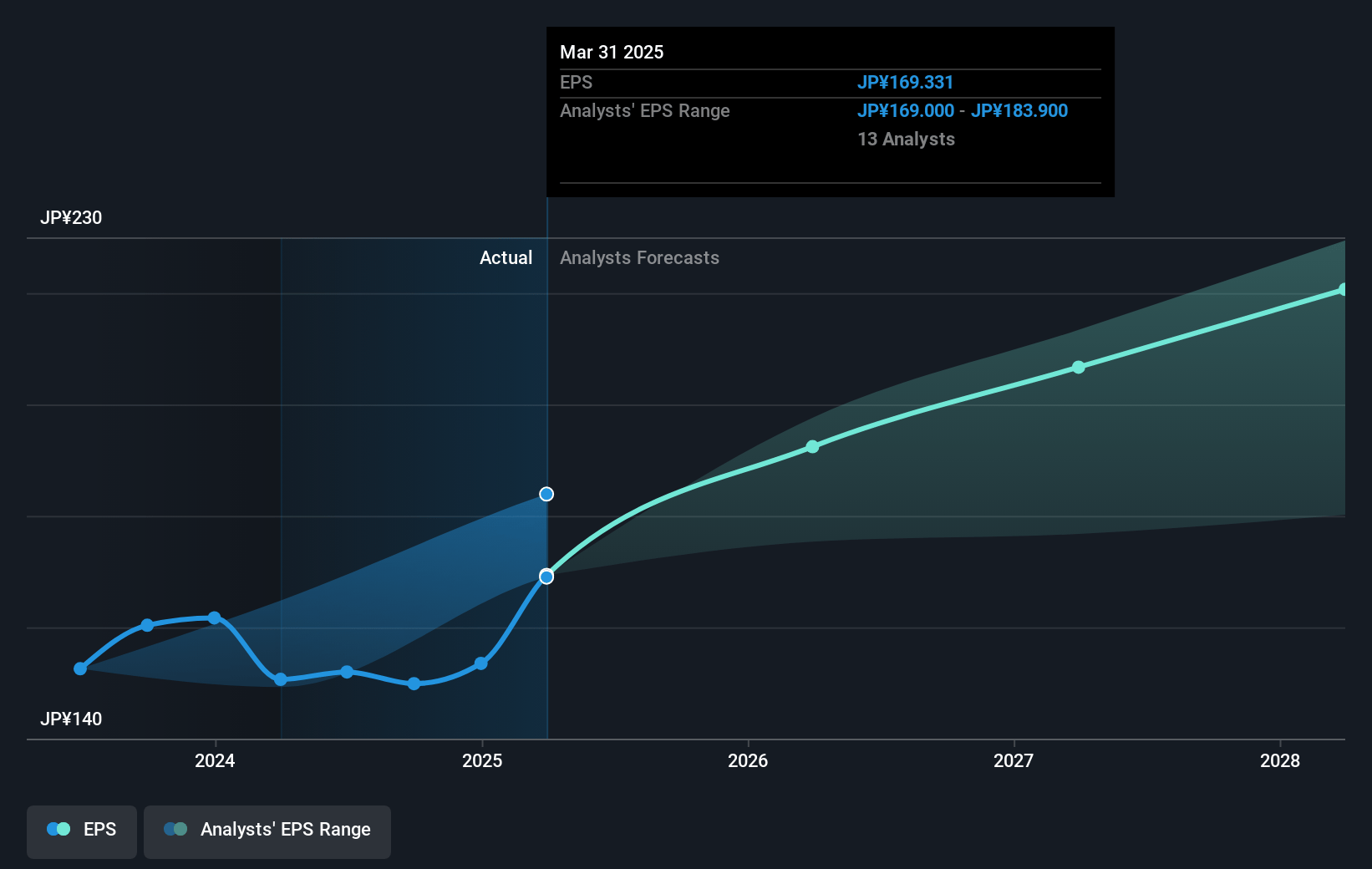Select the 2028 forecast EPS data point

coord(1344,290)
